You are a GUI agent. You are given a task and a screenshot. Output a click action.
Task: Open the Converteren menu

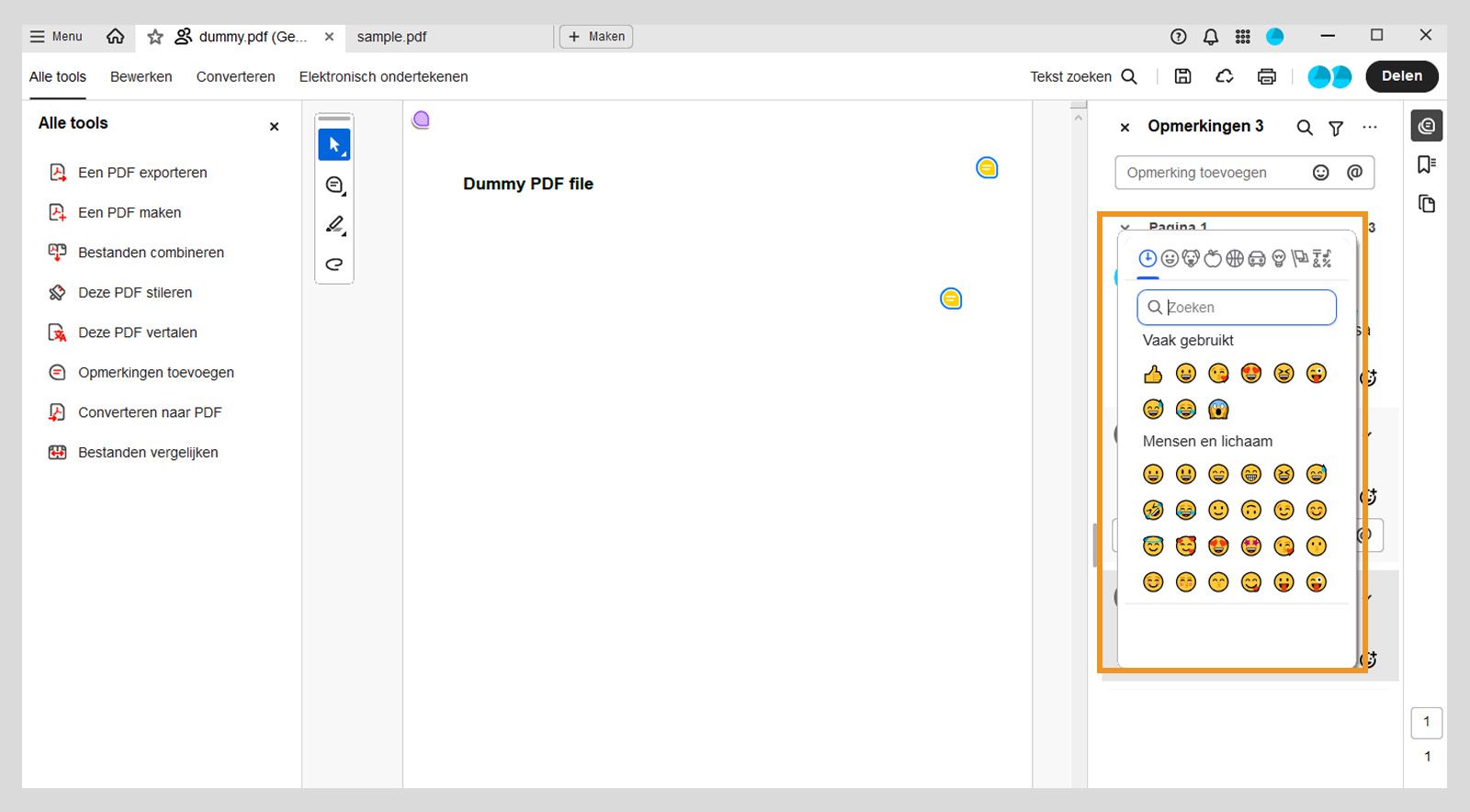[235, 77]
